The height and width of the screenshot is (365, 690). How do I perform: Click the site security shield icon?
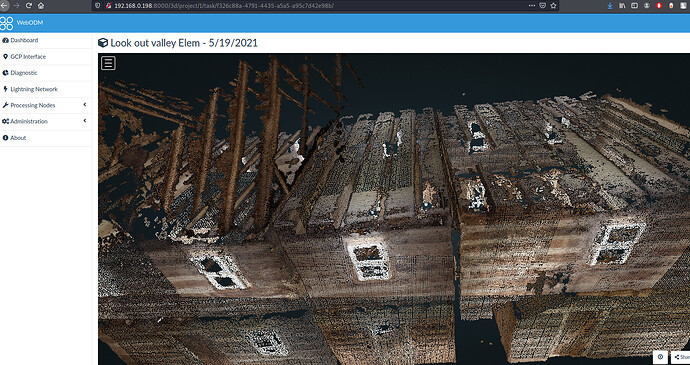pyautogui.click(x=98, y=6)
